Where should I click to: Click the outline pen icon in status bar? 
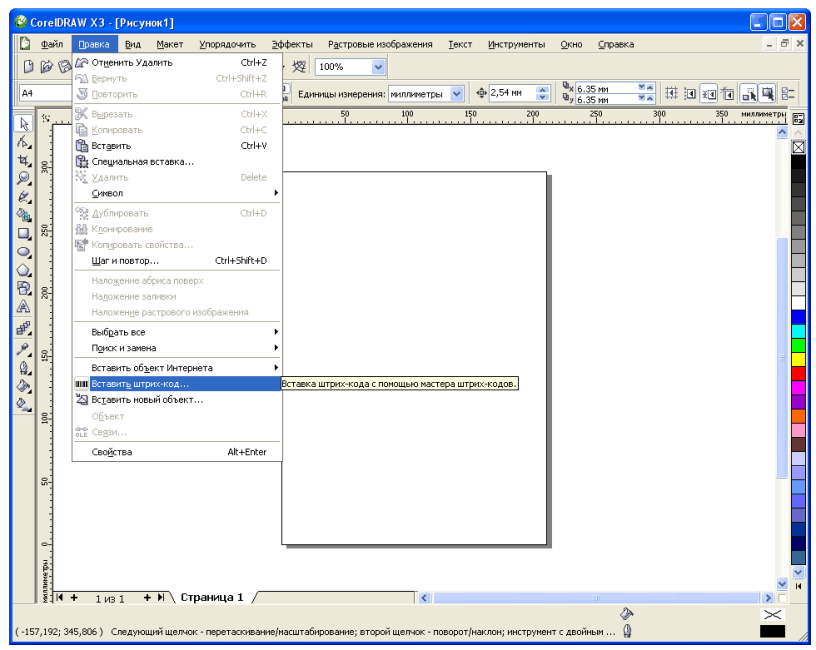(628, 631)
